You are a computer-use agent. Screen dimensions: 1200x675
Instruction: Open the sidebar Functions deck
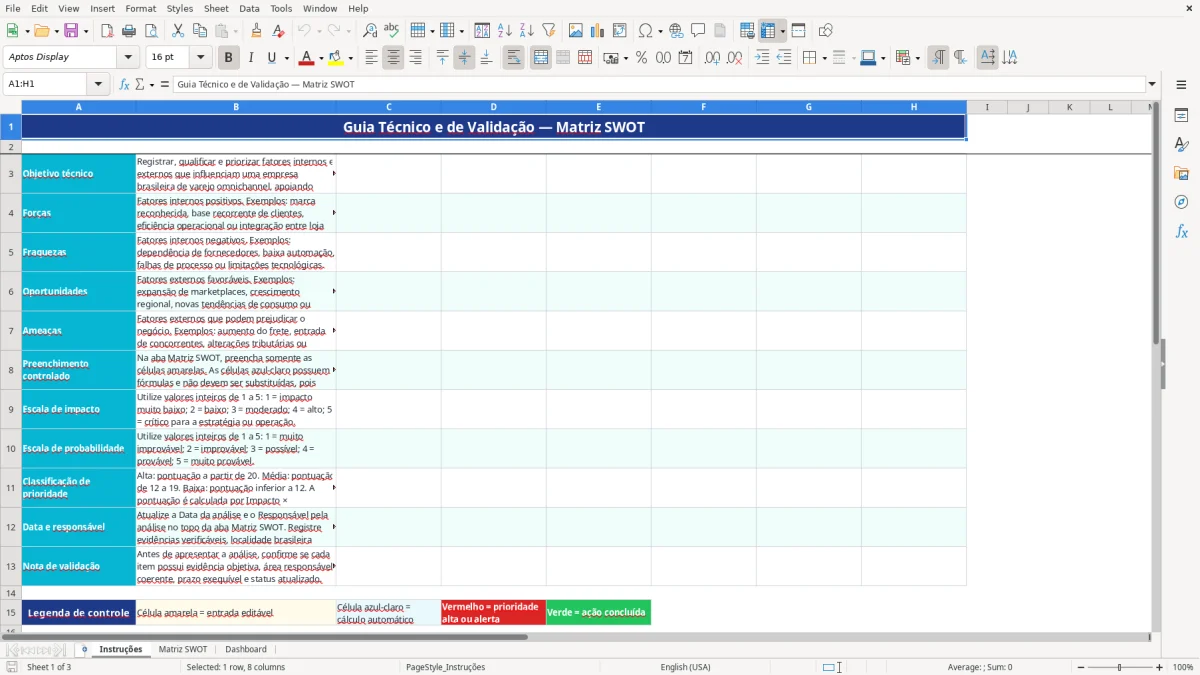(1181, 231)
